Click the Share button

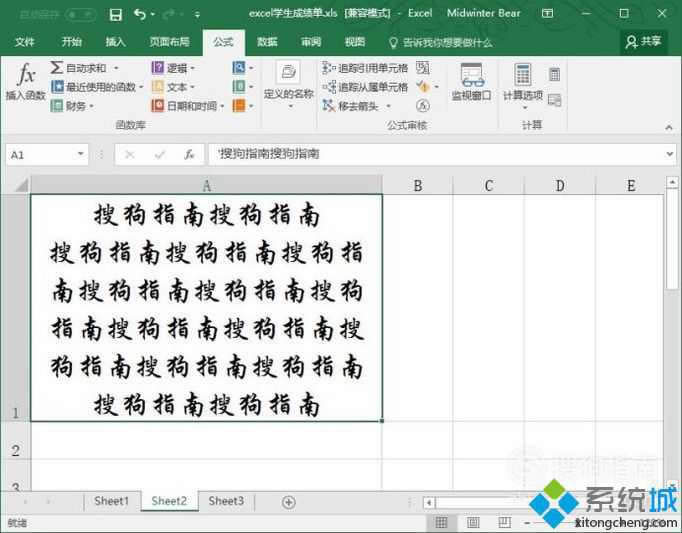(x=644, y=42)
